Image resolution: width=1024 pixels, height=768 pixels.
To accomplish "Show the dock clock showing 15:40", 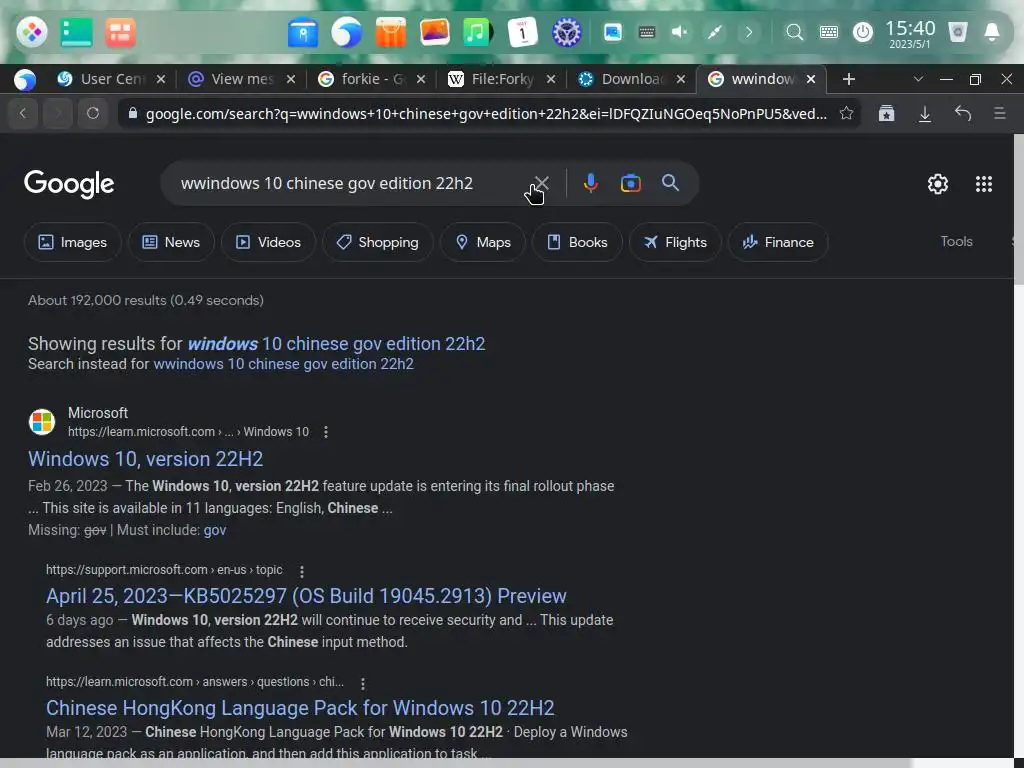I will point(910,33).
